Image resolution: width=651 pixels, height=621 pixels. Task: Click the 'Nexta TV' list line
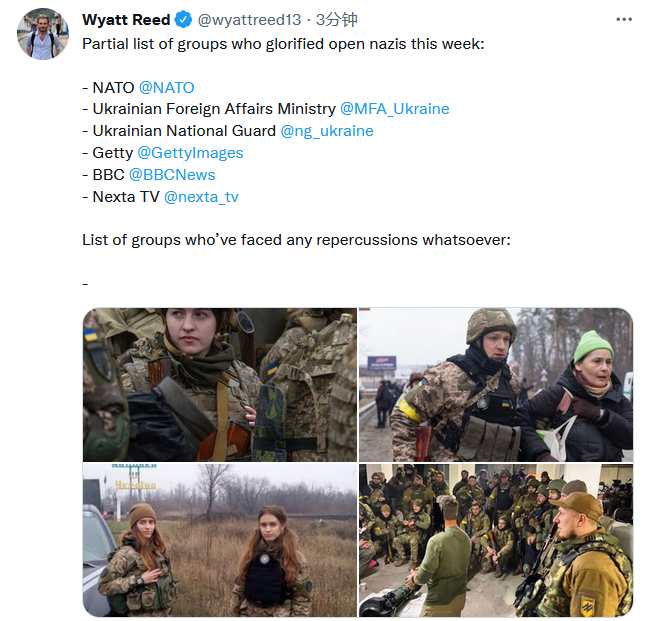click(x=120, y=197)
